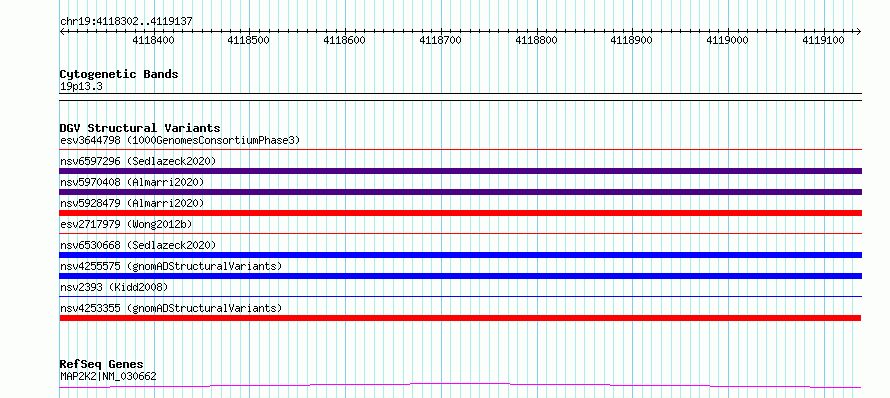Viewport: 890px width, 398px height.
Task: Click the RefSeq Genes track title
Action: pos(101,364)
